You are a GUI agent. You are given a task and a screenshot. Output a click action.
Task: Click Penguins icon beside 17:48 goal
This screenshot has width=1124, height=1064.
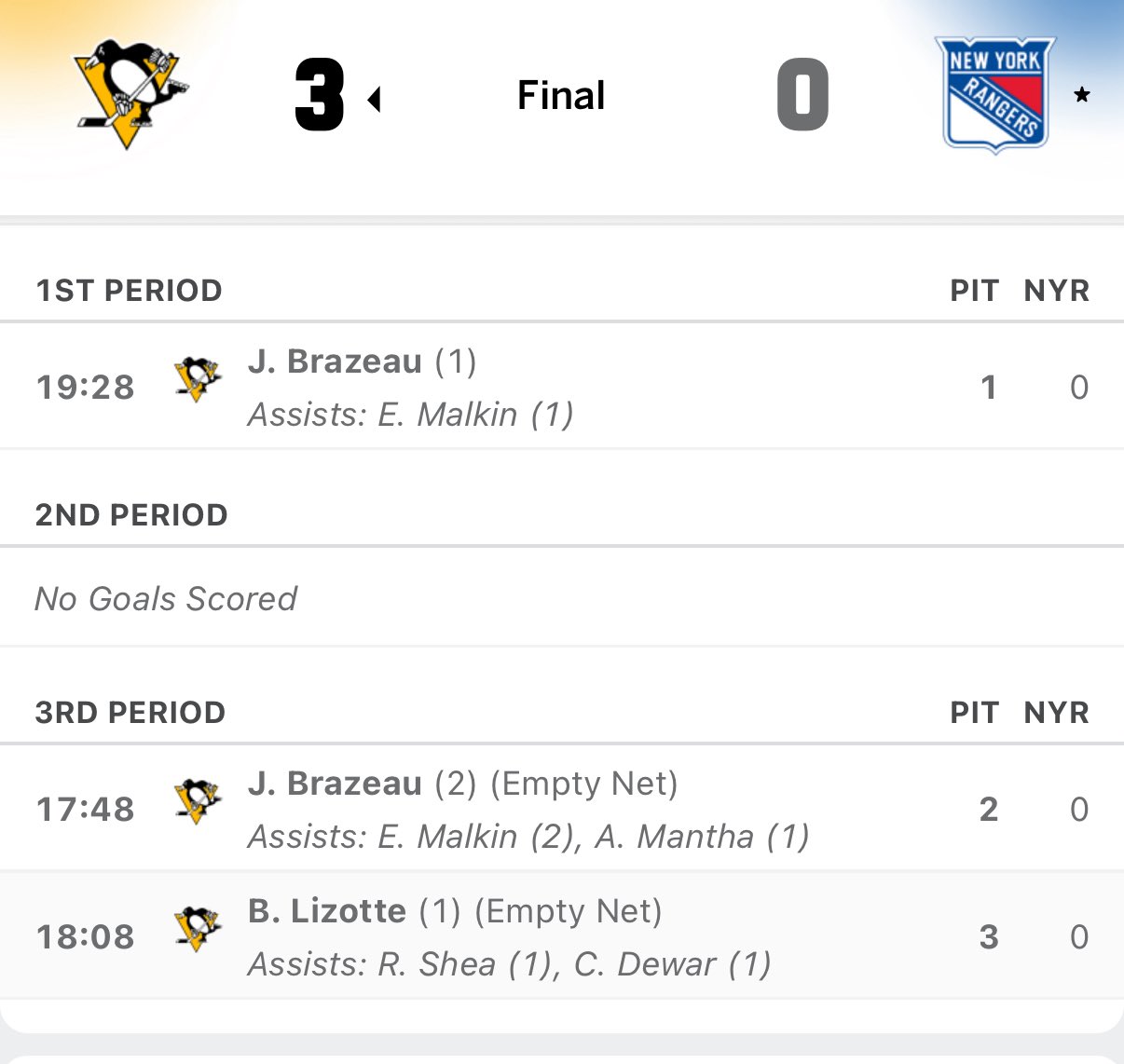198,801
